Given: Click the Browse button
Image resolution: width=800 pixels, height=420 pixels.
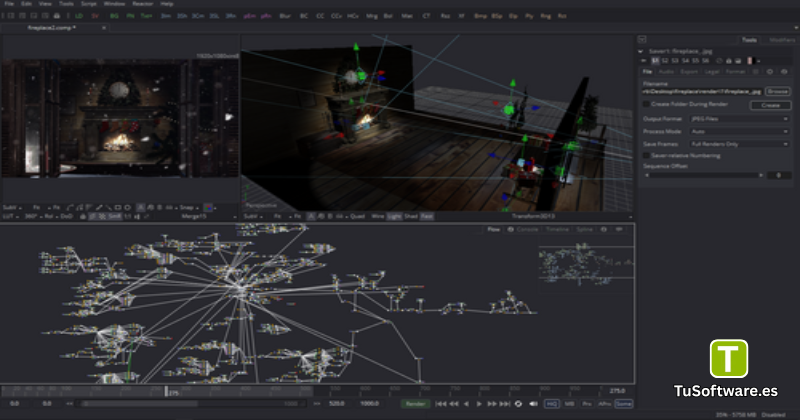Looking at the screenshot, I should 778,91.
